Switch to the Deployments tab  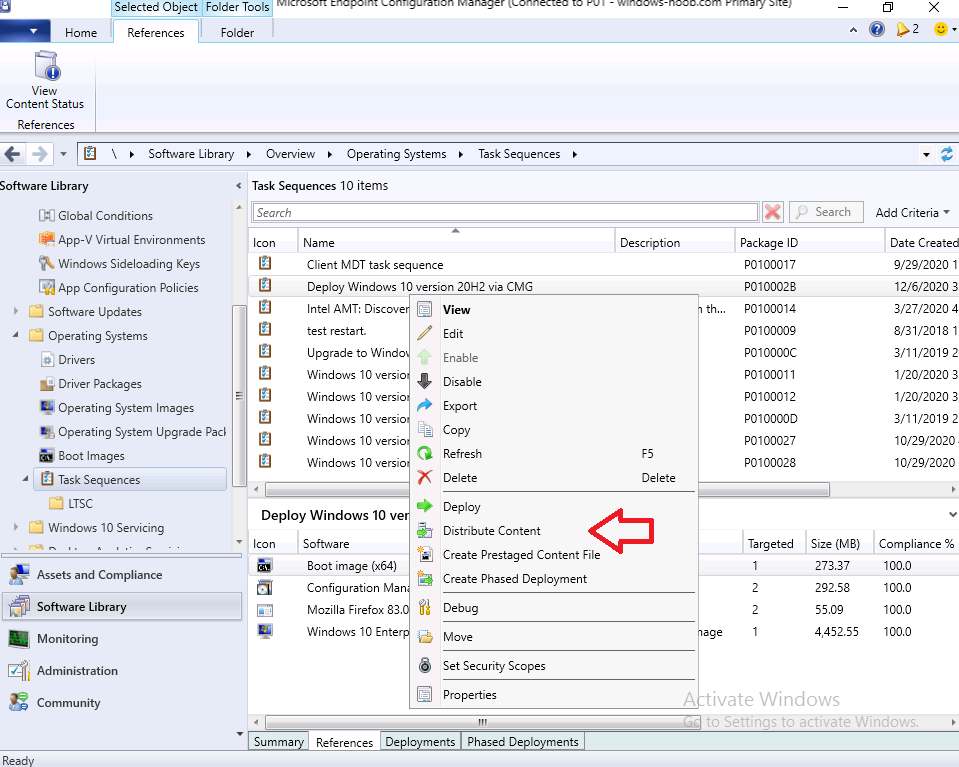pyautogui.click(x=420, y=741)
